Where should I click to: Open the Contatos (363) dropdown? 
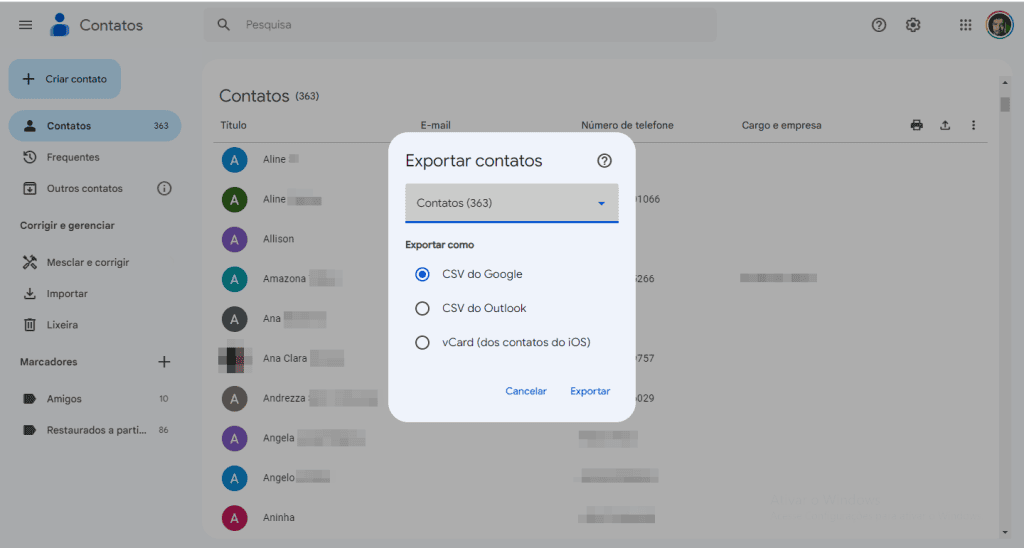coord(511,203)
